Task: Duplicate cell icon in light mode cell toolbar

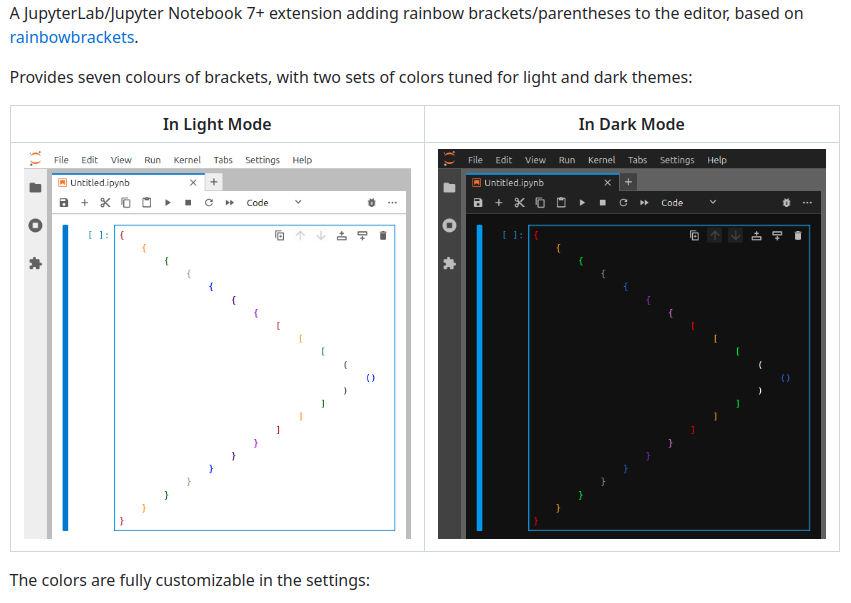Action: [280, 236]
